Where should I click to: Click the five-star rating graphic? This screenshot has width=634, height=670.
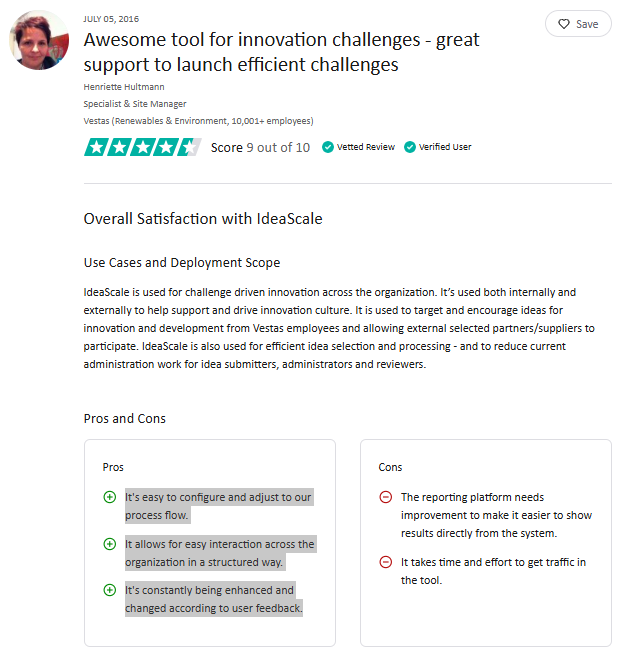tap(143, 147)
